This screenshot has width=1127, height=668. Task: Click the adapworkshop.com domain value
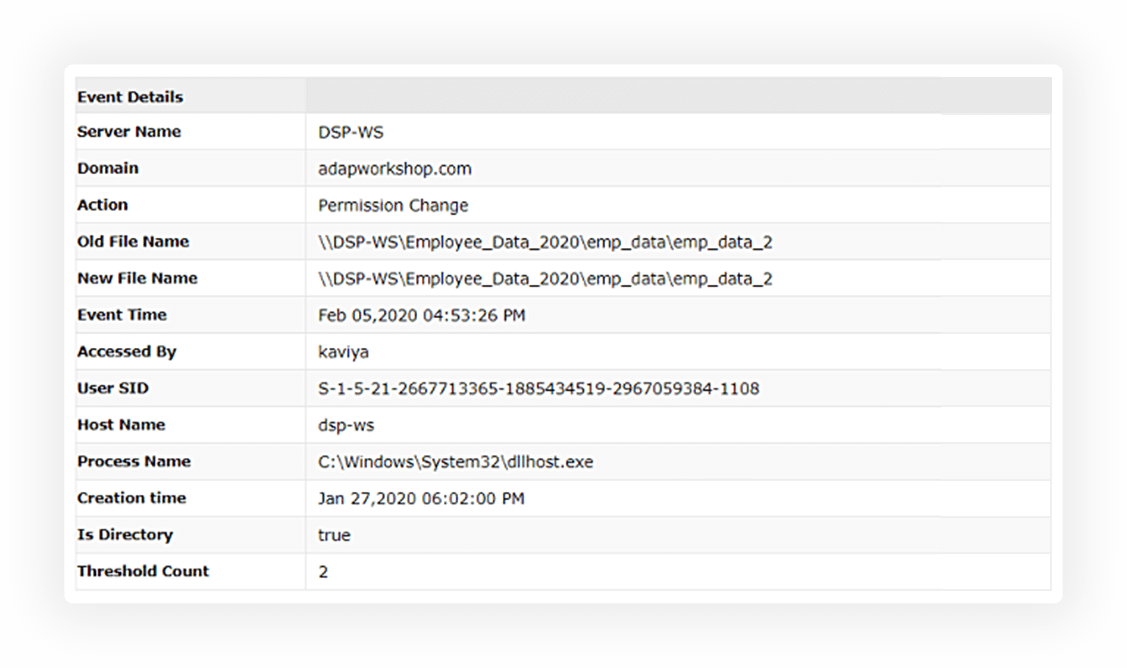point(395,169)
